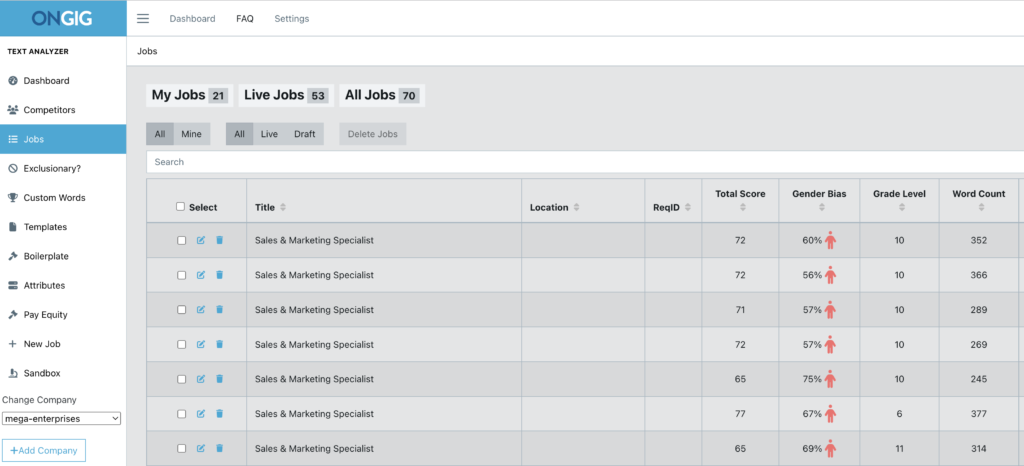Sort table by Title column
The width and height of the screenshot is (1024, 466).
tap(283, 208)
